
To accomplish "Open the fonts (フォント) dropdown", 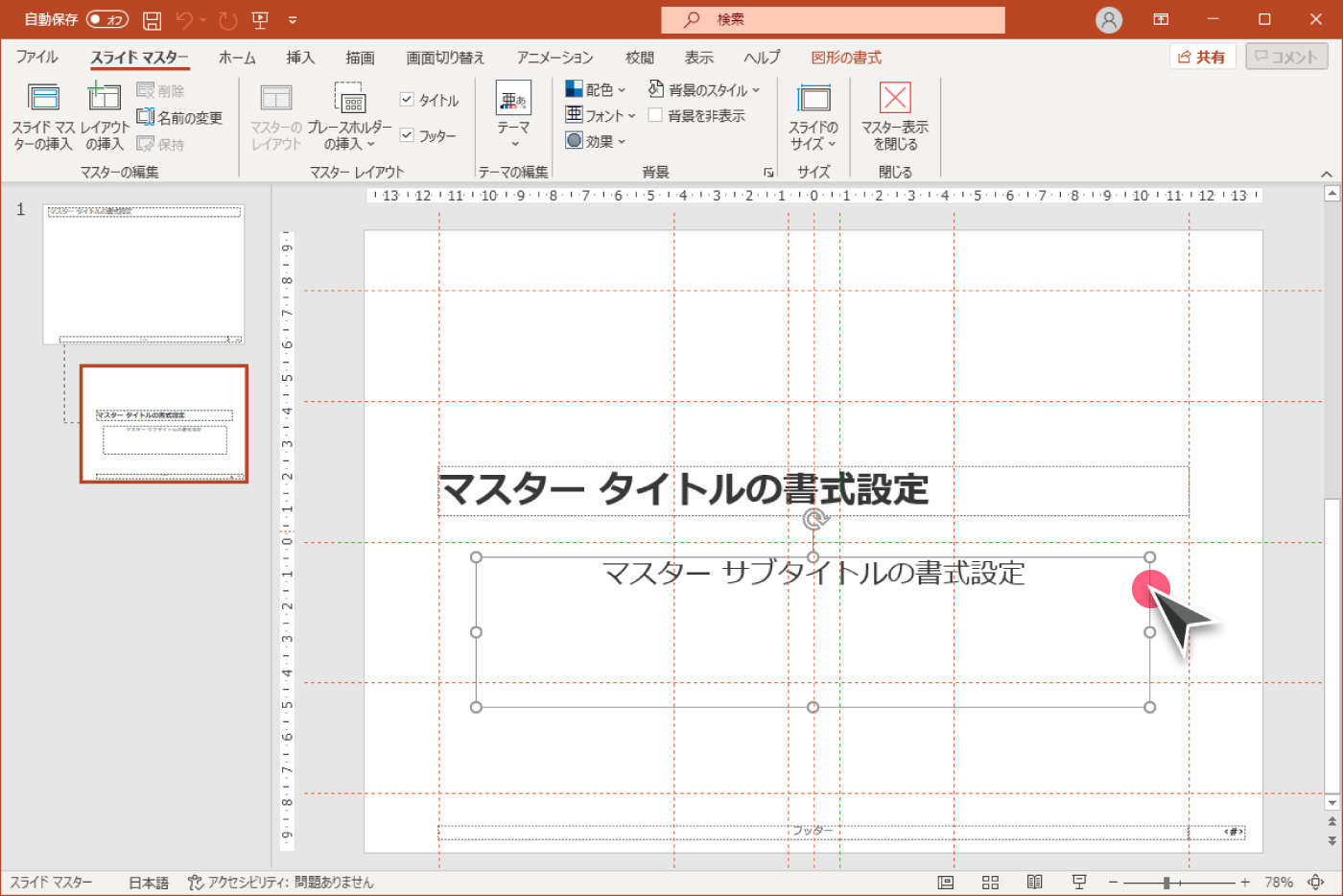I will click(x=601, y=115).
